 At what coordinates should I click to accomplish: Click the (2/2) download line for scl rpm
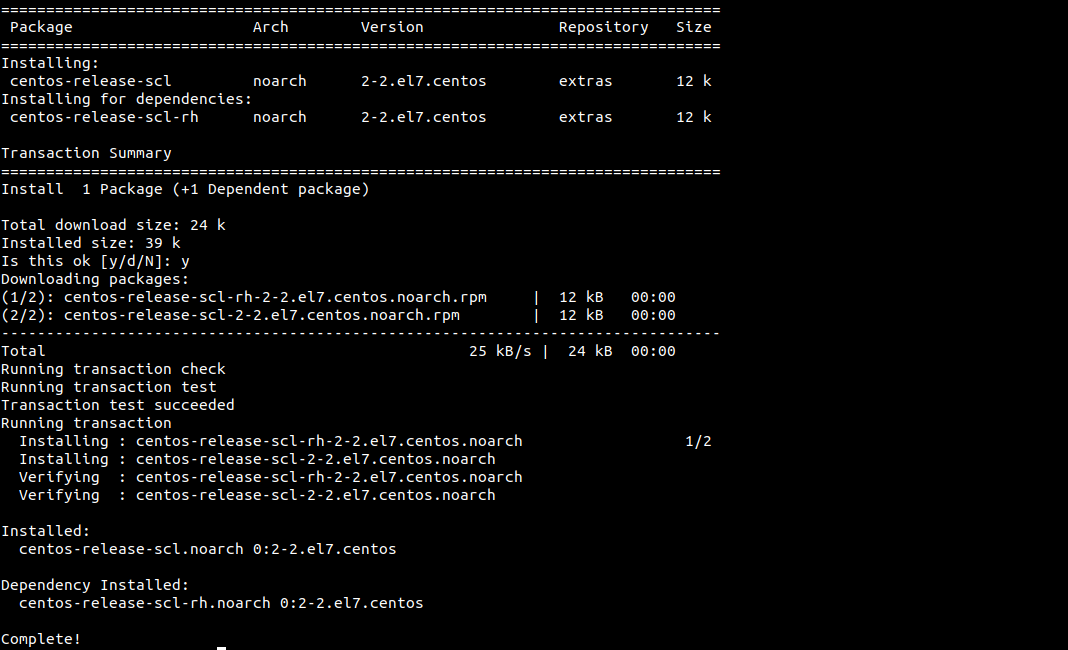[x=339, y=315]
